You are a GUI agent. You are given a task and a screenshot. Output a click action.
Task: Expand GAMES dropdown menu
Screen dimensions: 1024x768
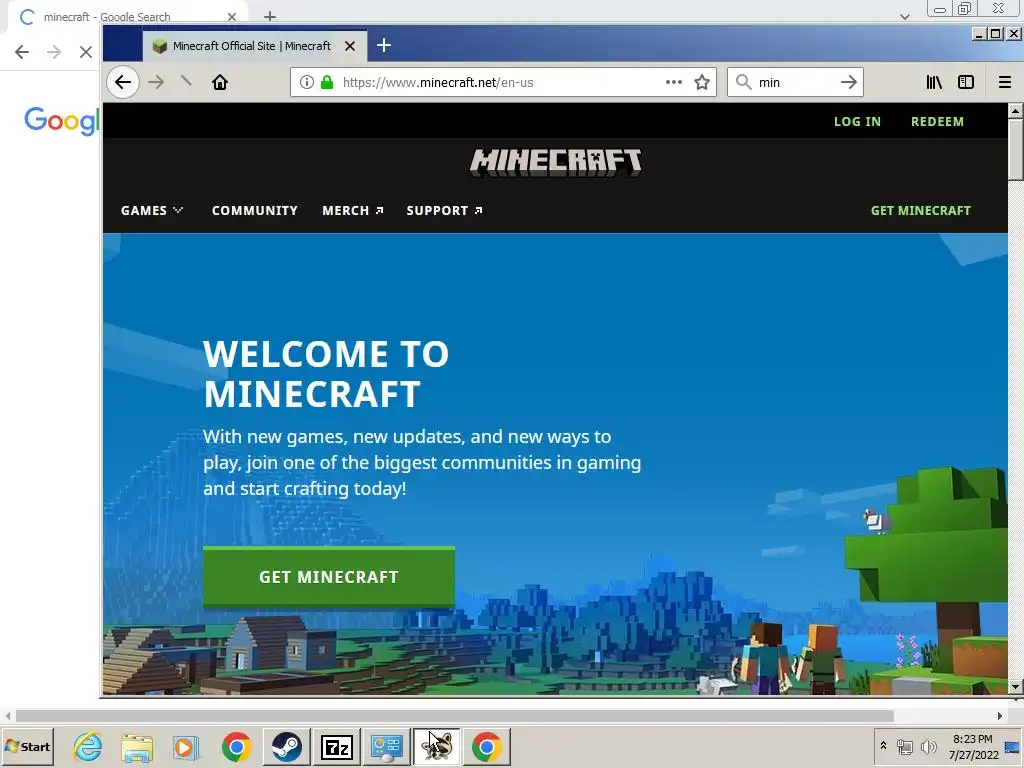pyautogui.click(x=152, y=211)
